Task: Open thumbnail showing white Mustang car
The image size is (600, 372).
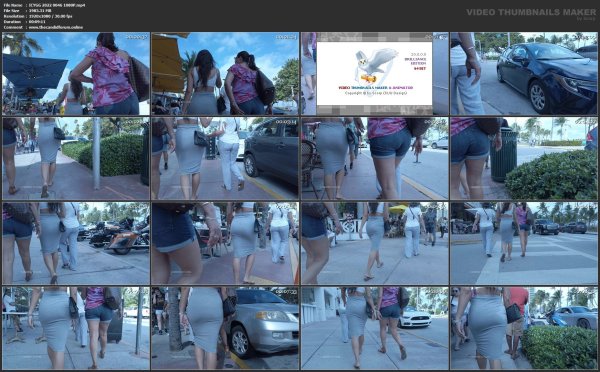Action: (375, 328)
